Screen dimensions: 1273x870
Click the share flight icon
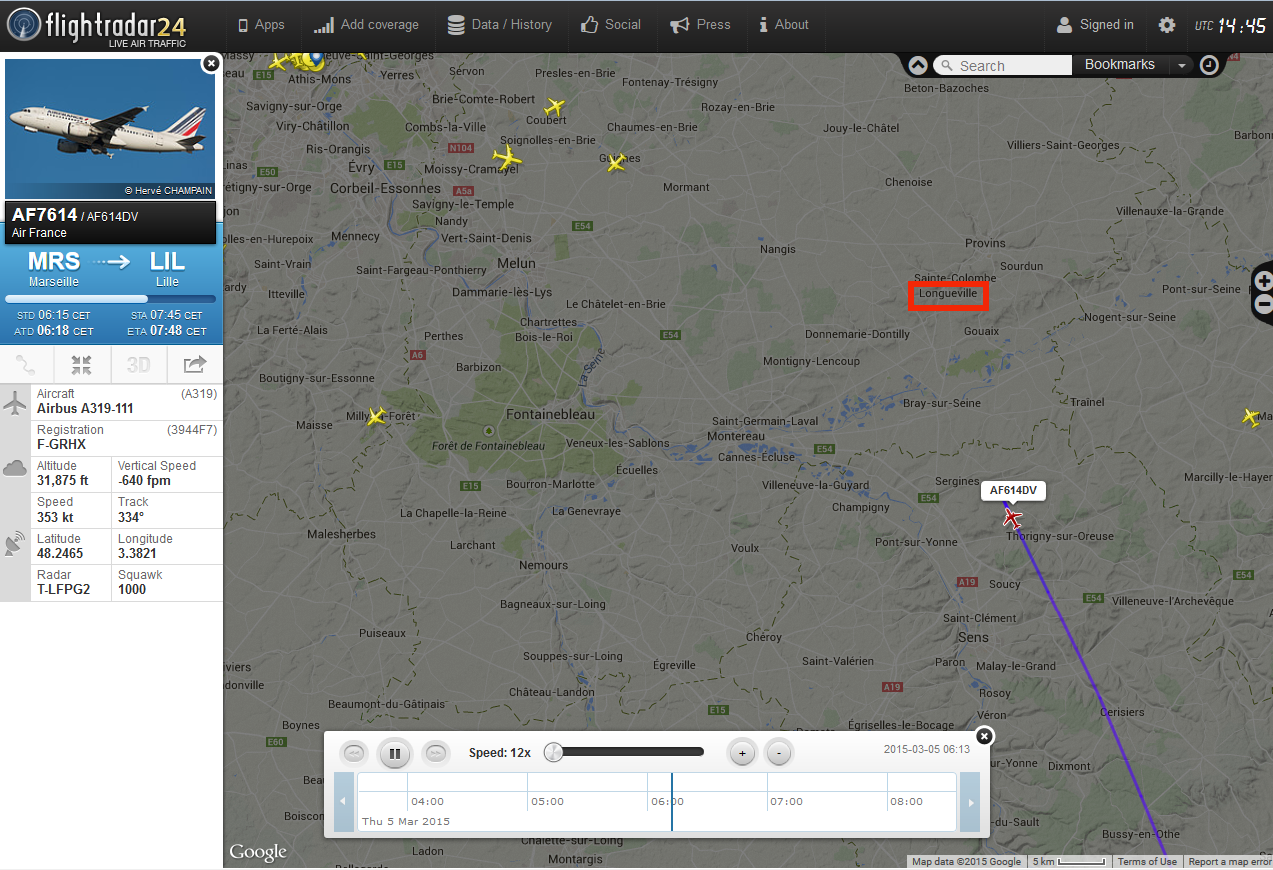click(194, 365)
